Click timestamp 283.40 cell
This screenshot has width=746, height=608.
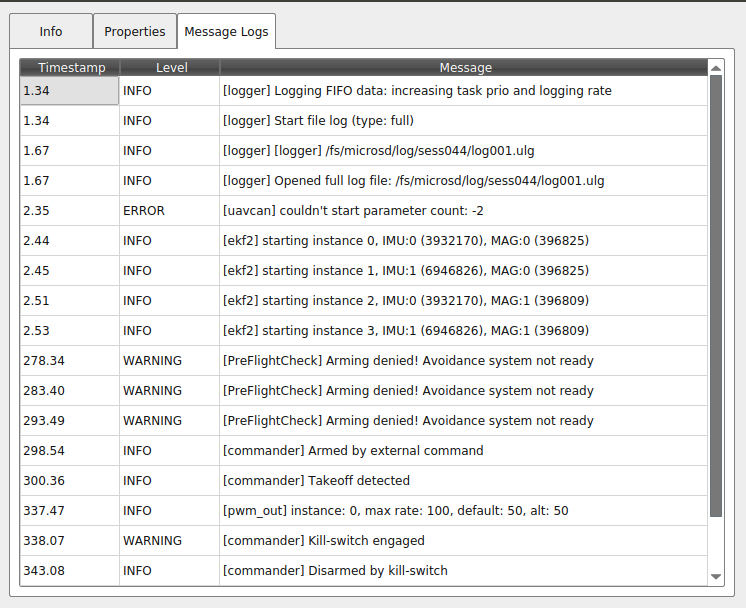point(69,391)
